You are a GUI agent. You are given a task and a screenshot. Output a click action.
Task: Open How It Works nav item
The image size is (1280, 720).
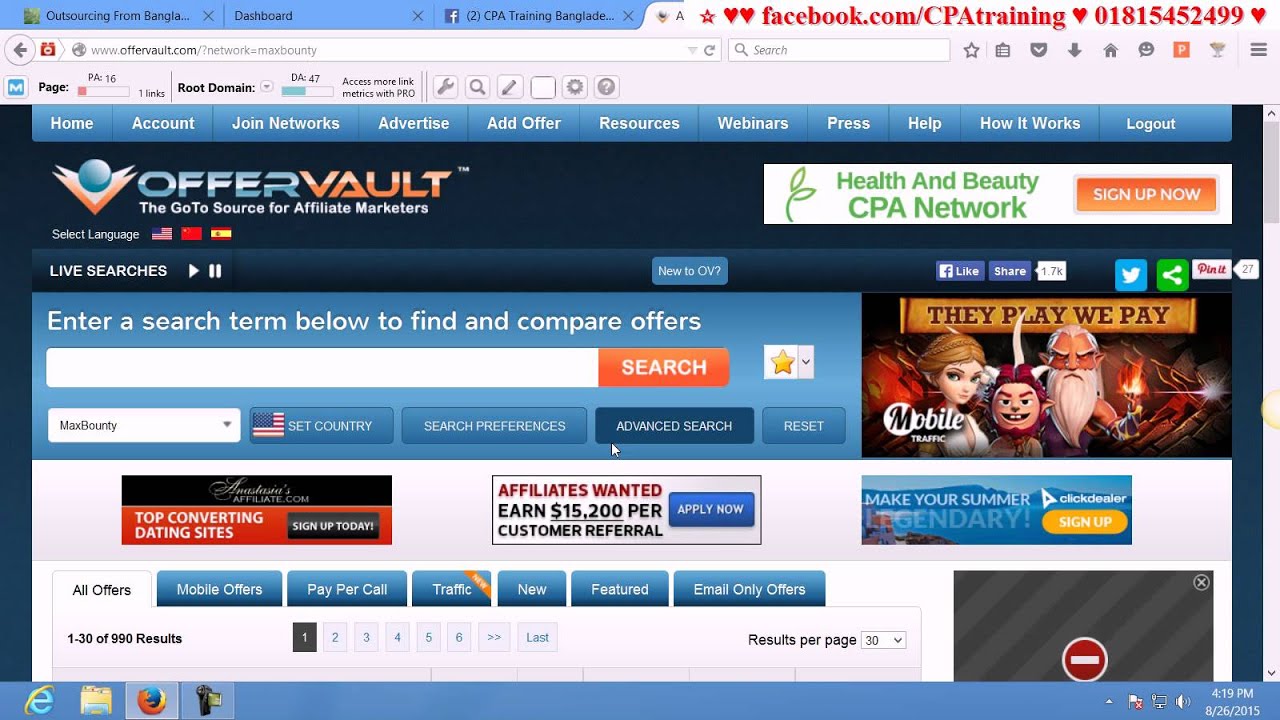pos(1030,123)
